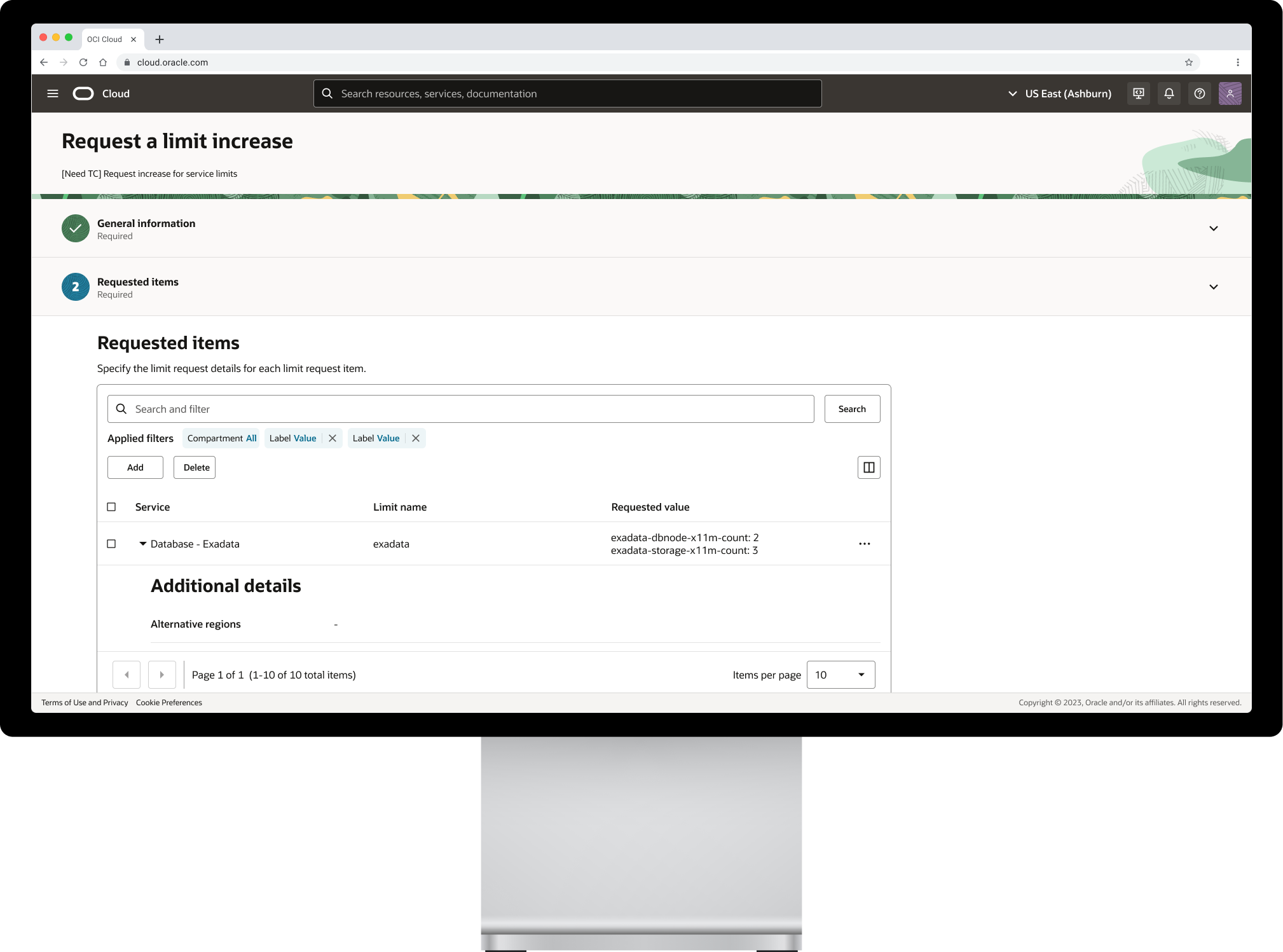Viewport: 1283px width, 952px height.
Task: Open the hamburger navigation menu
Action: click(53, 93)
